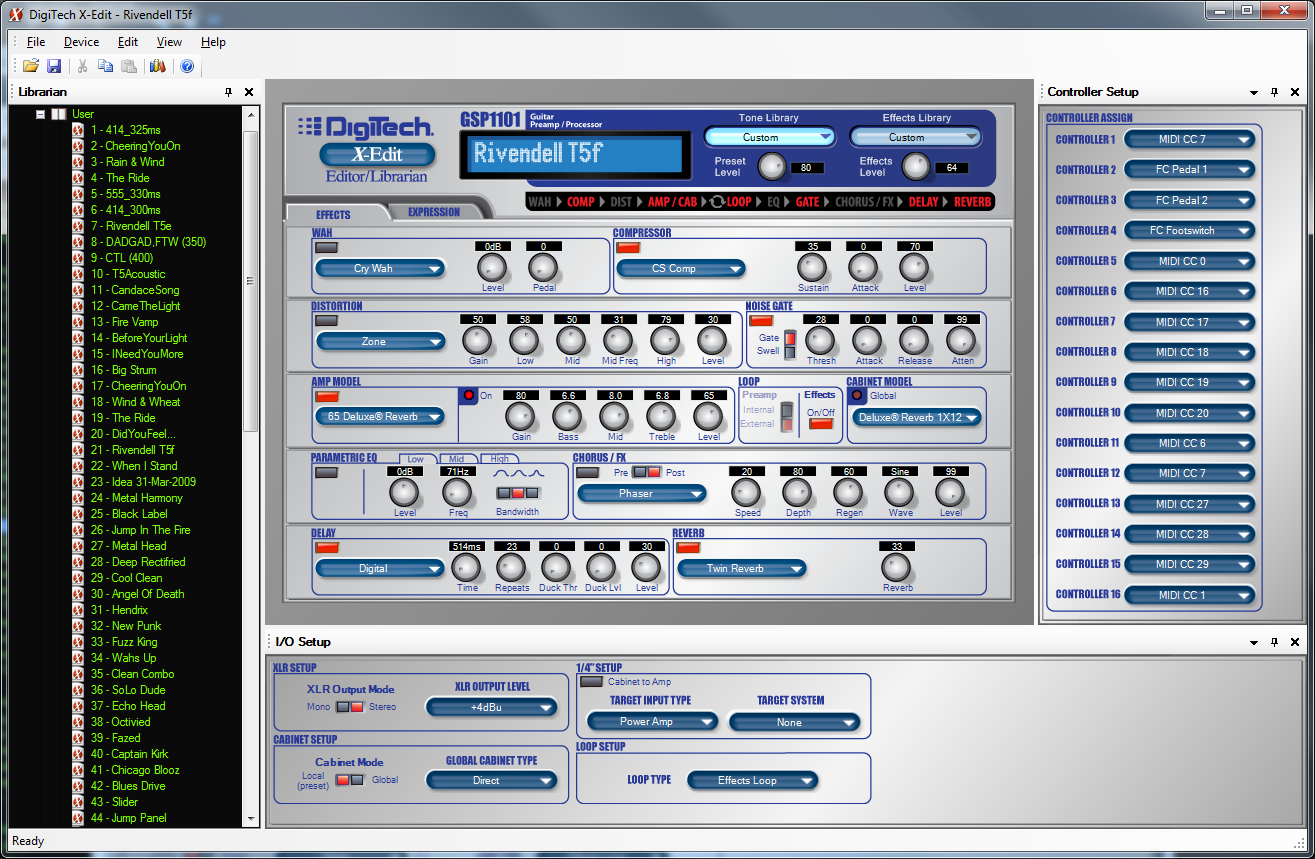
Task: Close the Controller Setup panel
Action: pyautogui.click(x=1295, y=92)
